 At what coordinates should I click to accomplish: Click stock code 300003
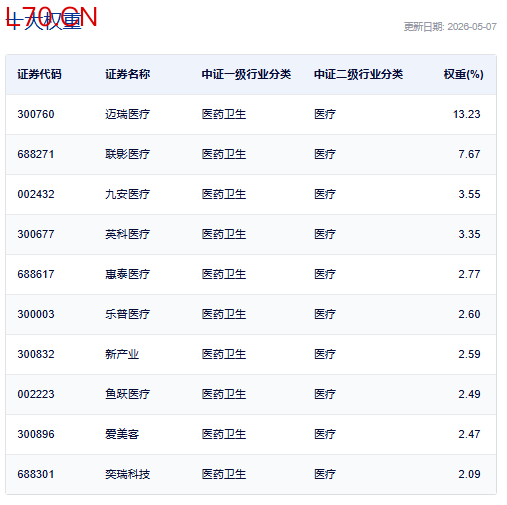[x=36, y=314]
